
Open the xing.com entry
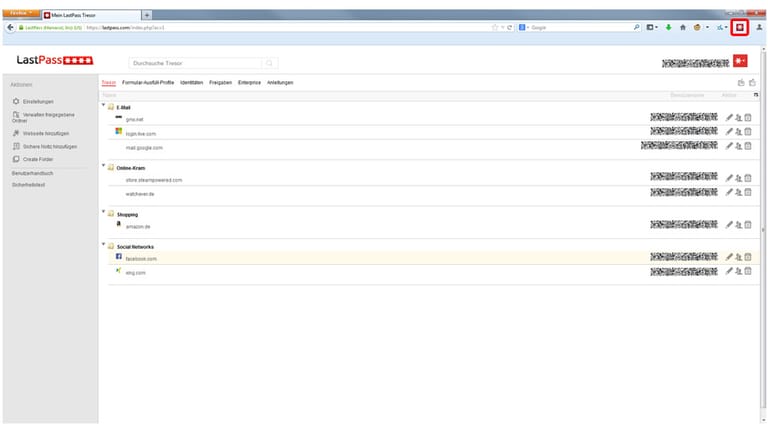(135, 273)
